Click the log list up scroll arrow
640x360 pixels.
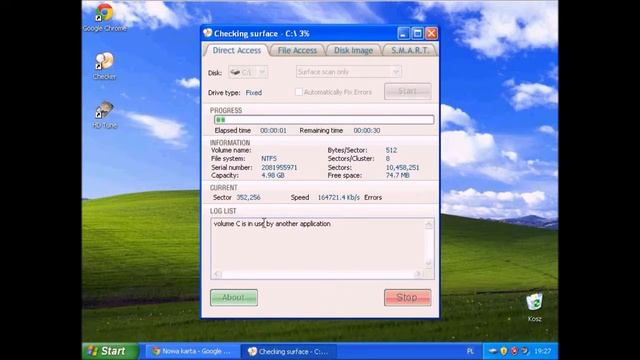pos(429,224)
